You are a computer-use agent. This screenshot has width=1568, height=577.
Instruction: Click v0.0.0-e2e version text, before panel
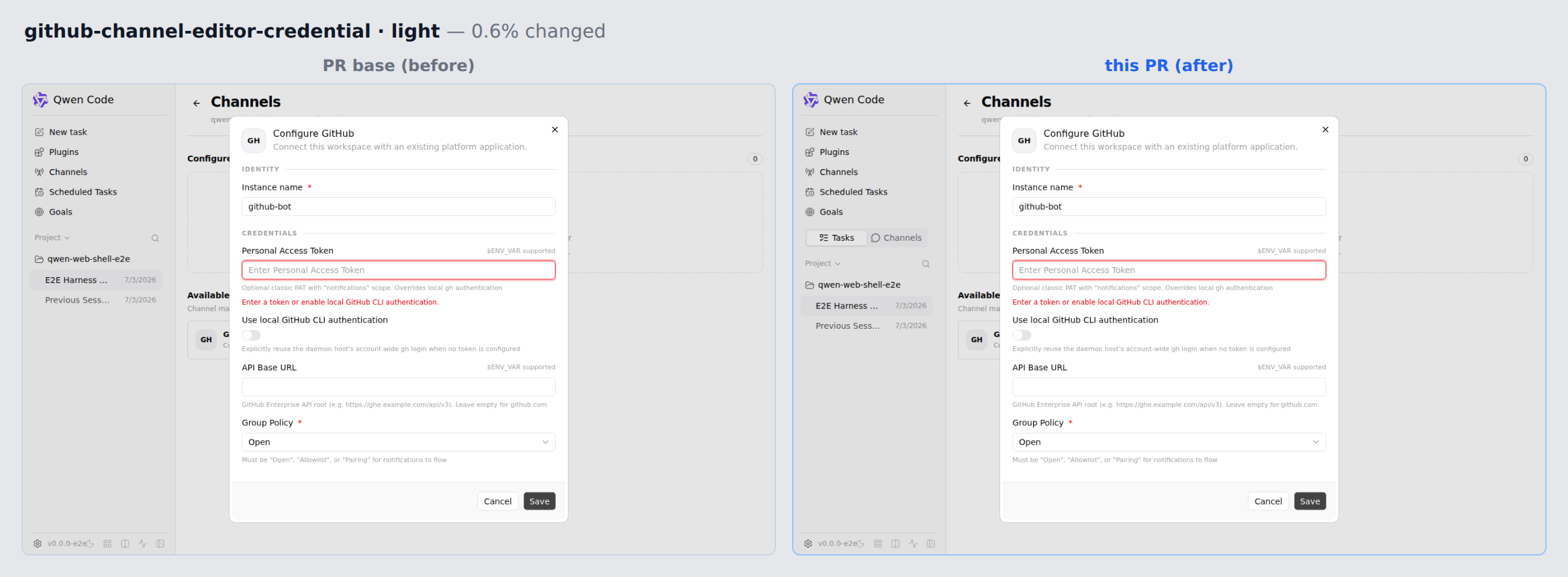66,543
